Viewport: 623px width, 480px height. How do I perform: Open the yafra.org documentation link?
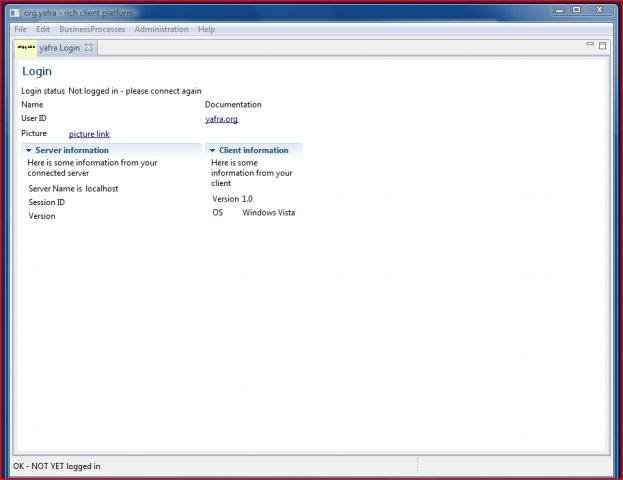click(221, 119)
